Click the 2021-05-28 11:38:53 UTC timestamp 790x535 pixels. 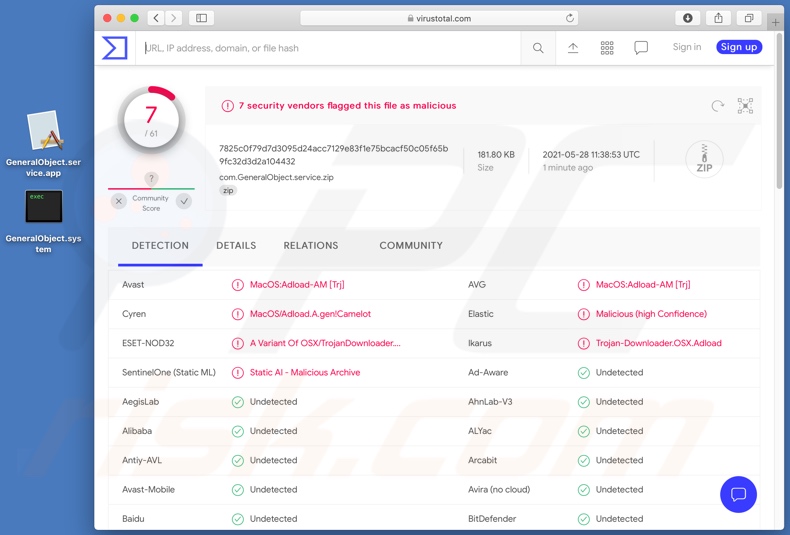coord(591,155)
